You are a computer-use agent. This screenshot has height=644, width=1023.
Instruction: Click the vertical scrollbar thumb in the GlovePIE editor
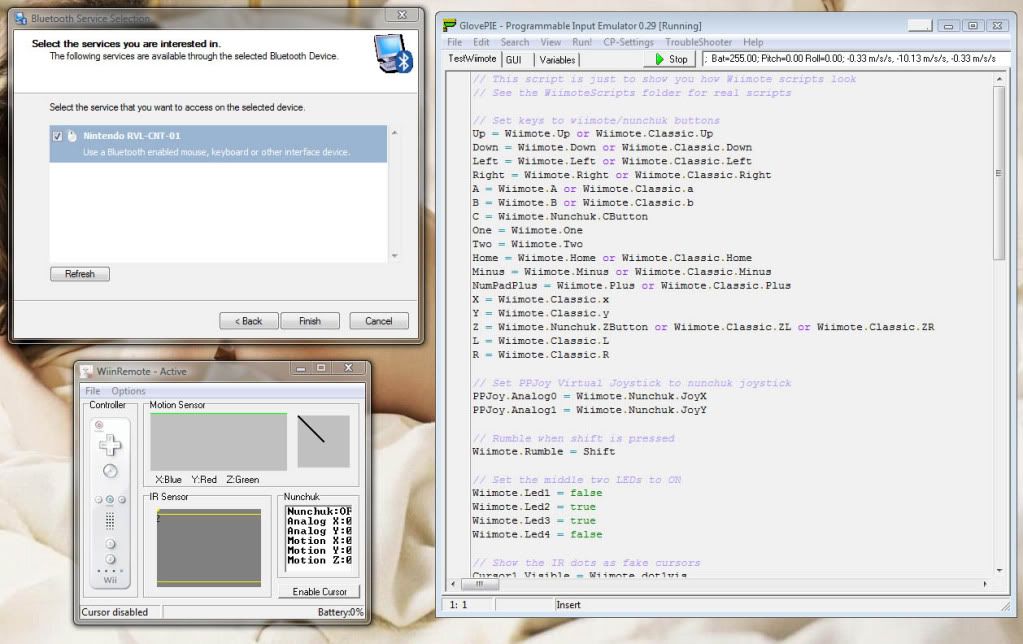999,172
